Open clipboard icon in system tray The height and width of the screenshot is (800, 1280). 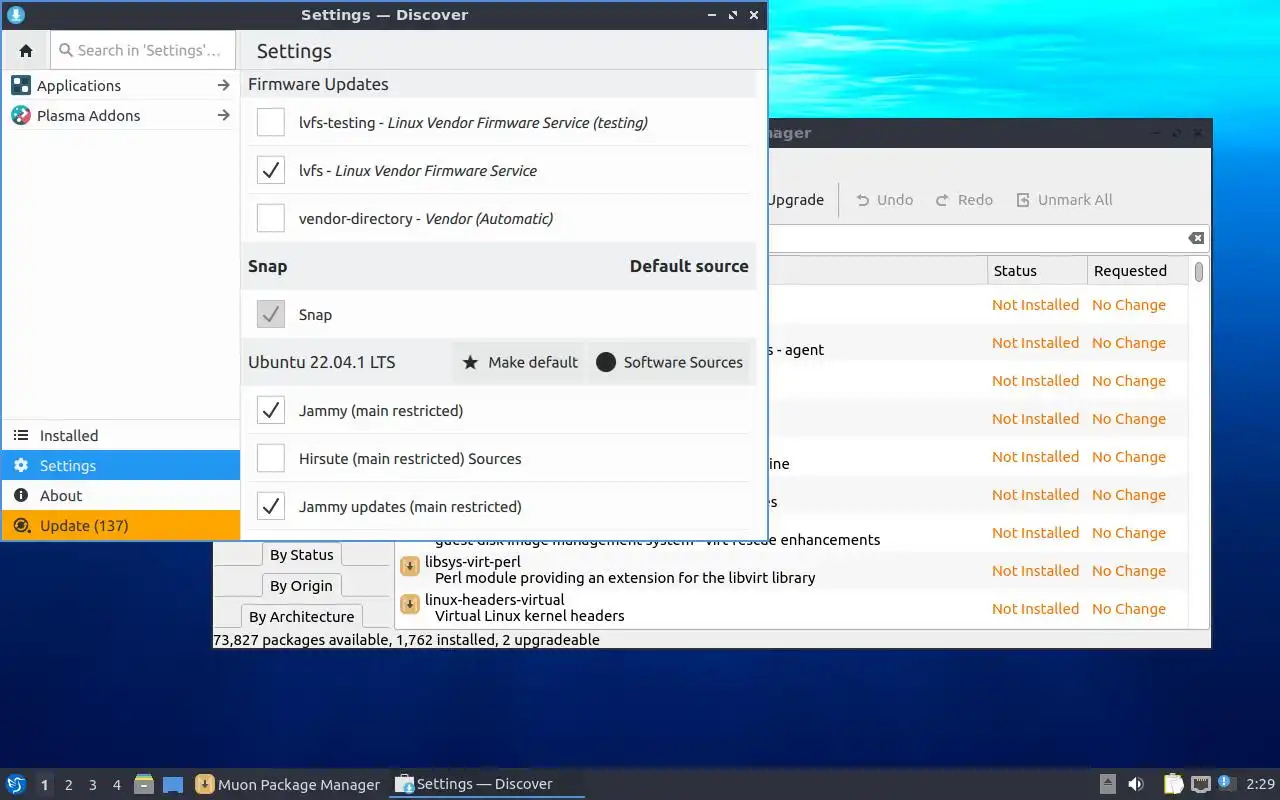pos(1173,785)
